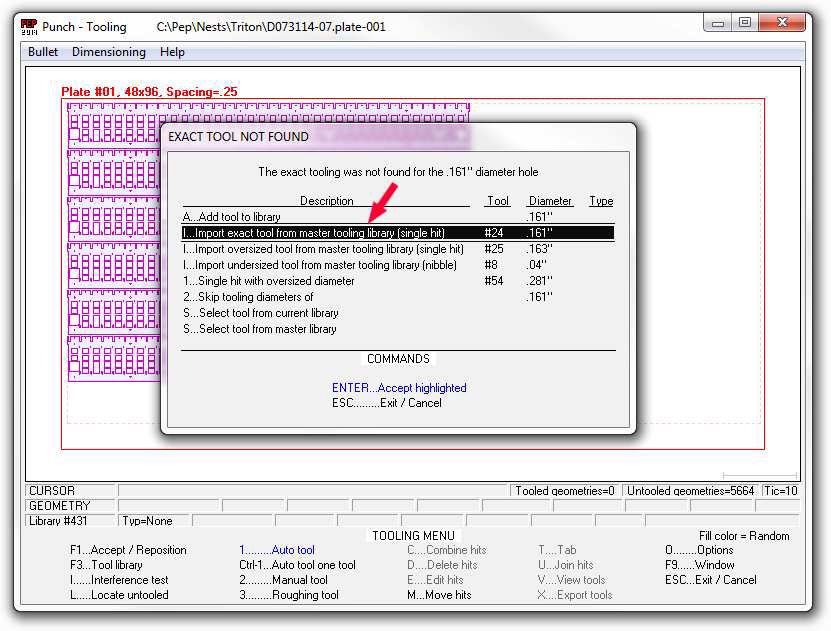Click ENTER Accept highlighted command
The image size is (831, 631).
pyautogui.click(x=399, y=388)
